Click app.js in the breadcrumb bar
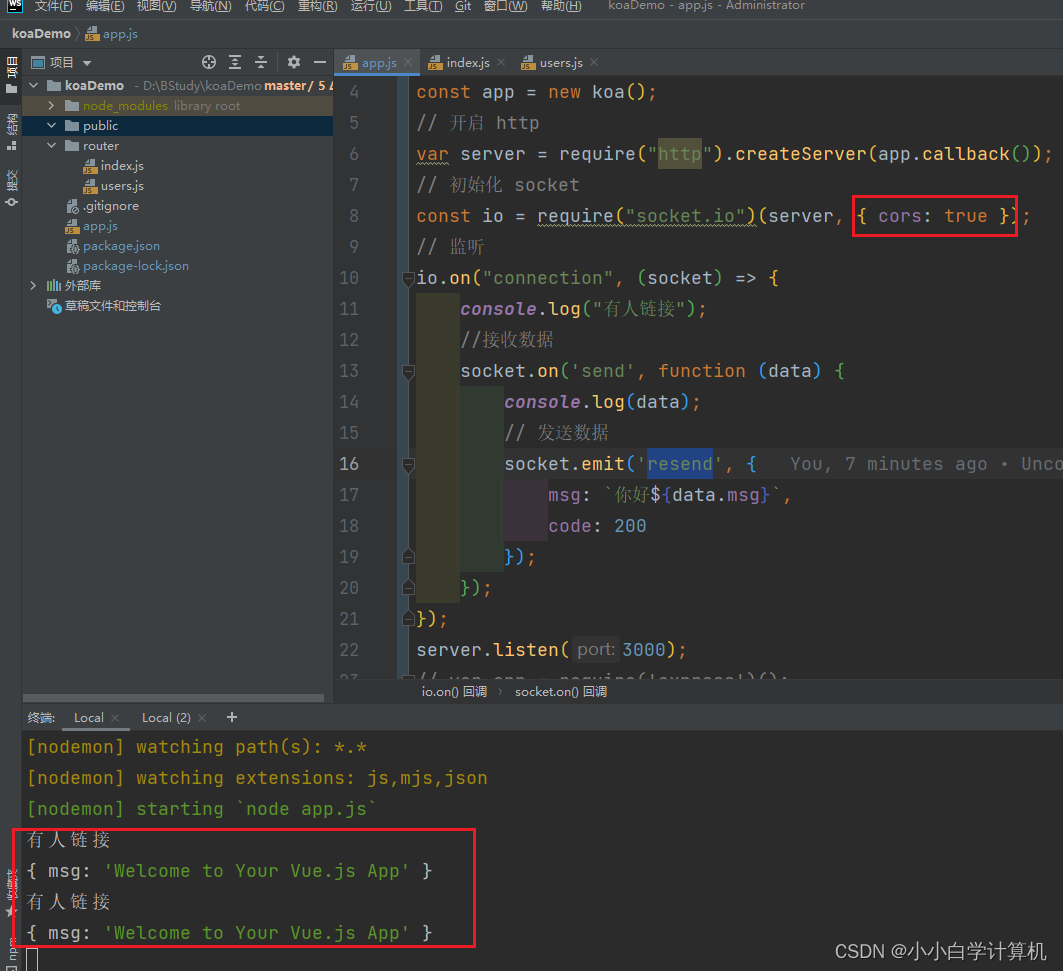The height and width of the screenshot is (971, 1063). (112, 34)
